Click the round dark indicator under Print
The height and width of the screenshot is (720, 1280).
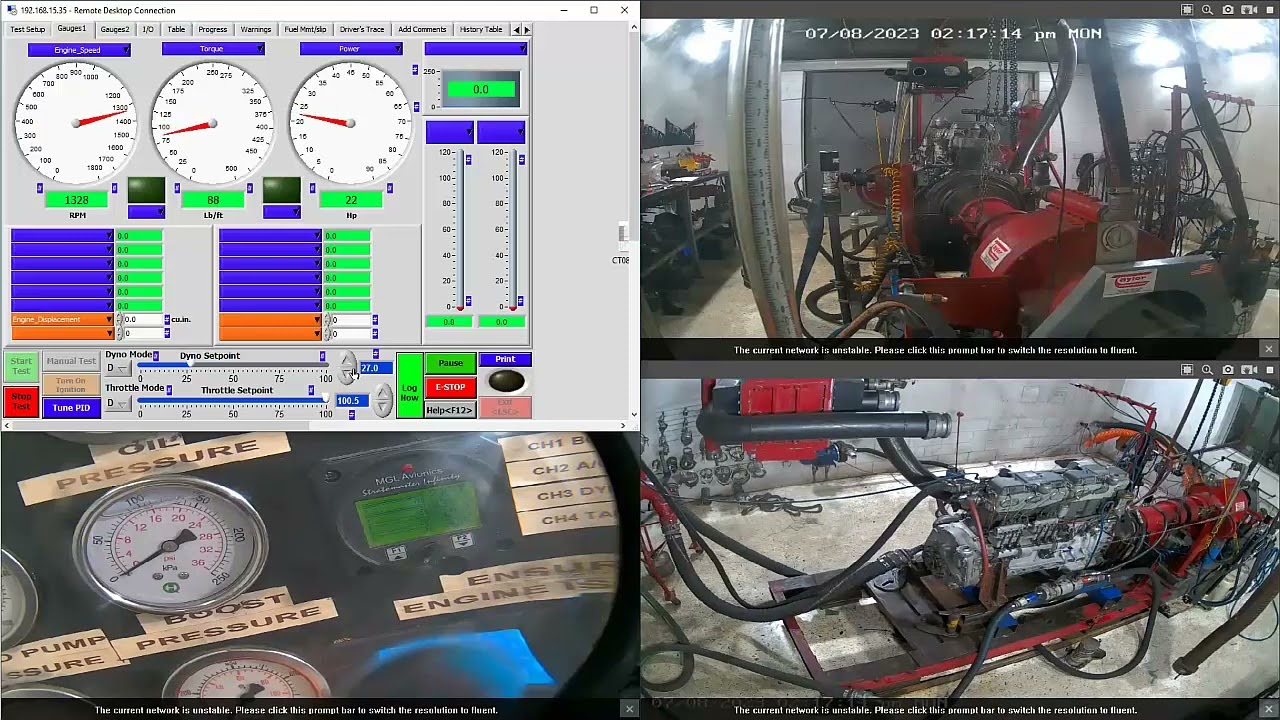pos(506,381)
